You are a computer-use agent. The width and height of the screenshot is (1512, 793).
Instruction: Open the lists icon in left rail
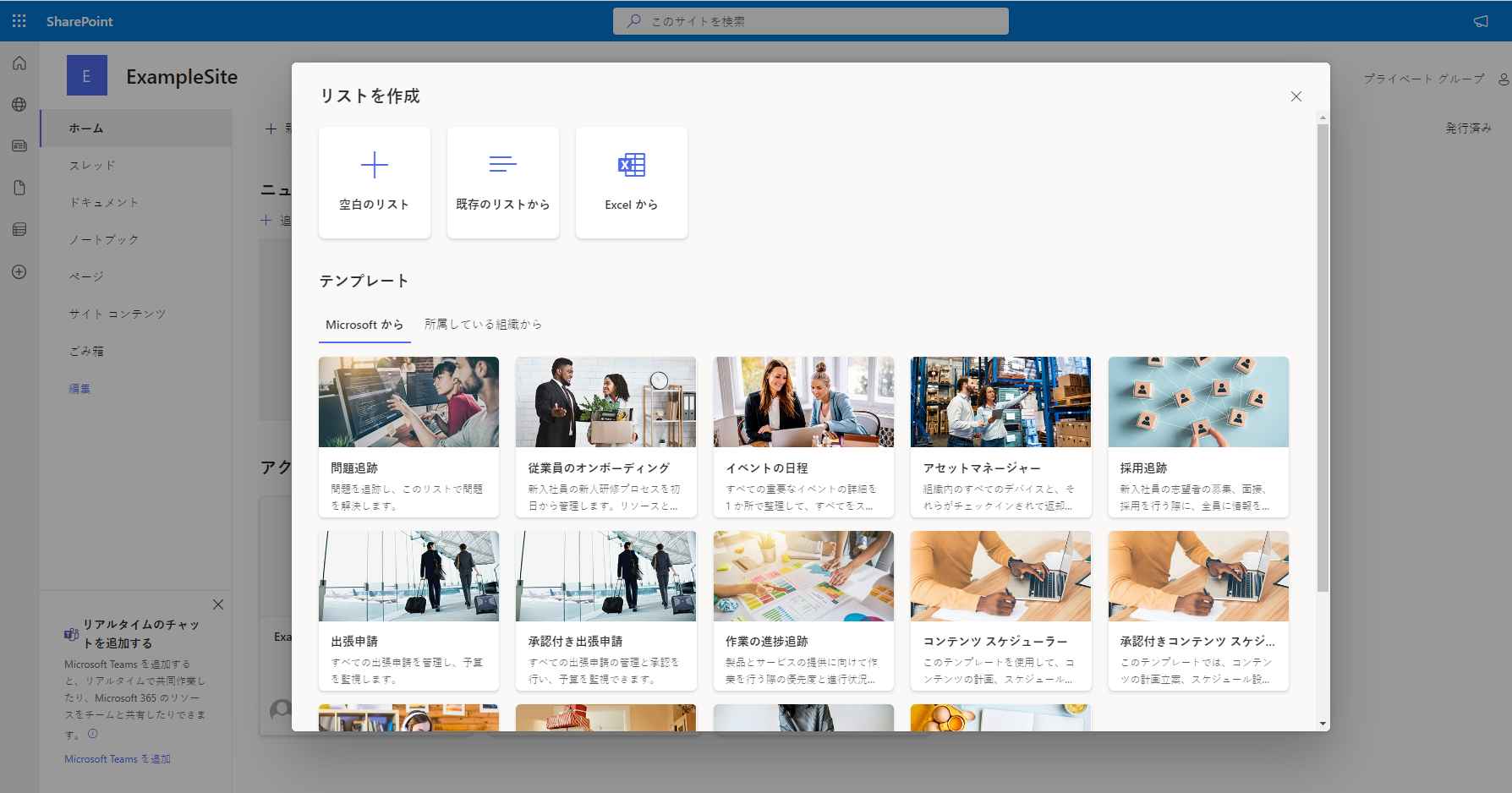click(x=19, y=229)
